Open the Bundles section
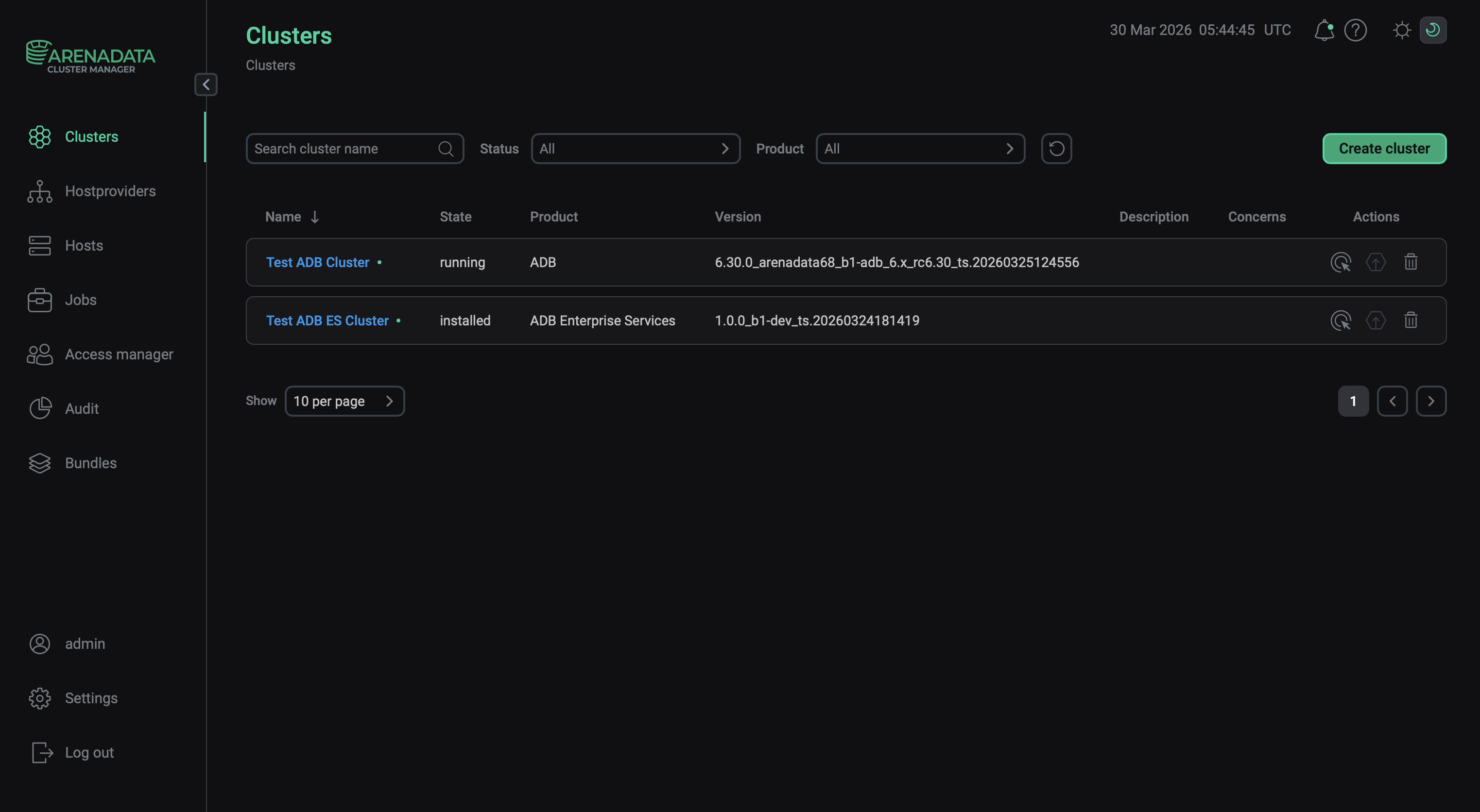1480x812 pixels. pos(90,463)
